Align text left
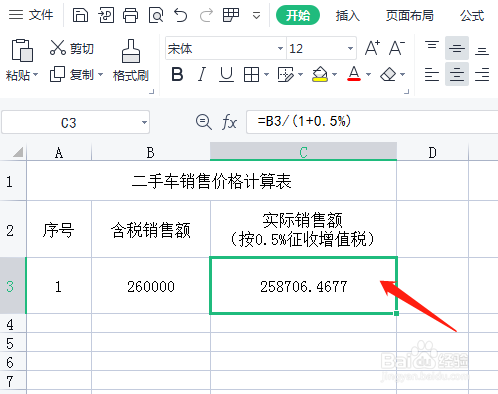Viewport: 498px width, 394px height. pos(432,74)
